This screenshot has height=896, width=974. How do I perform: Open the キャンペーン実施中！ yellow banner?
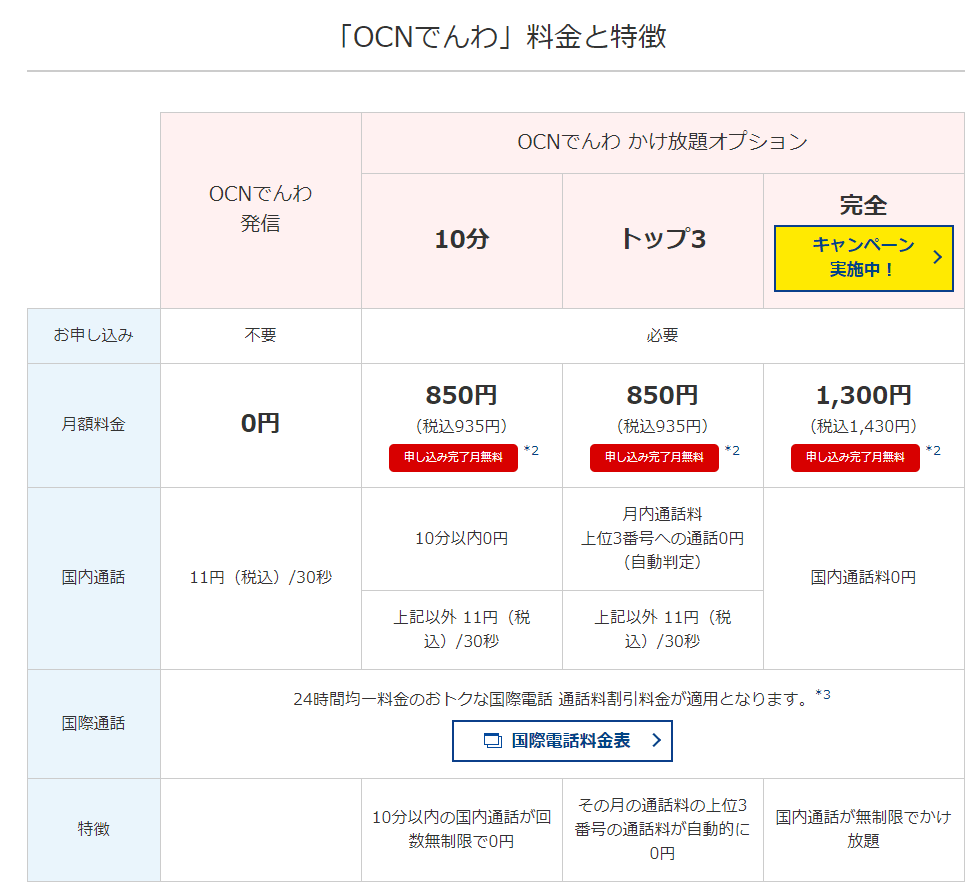[x=863, y=258]
